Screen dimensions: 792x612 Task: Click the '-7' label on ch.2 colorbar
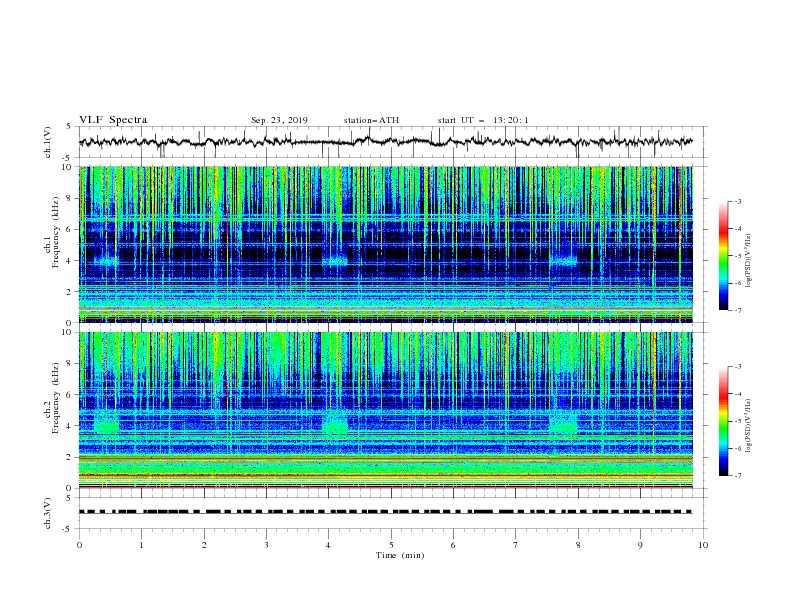coord(737,476)
